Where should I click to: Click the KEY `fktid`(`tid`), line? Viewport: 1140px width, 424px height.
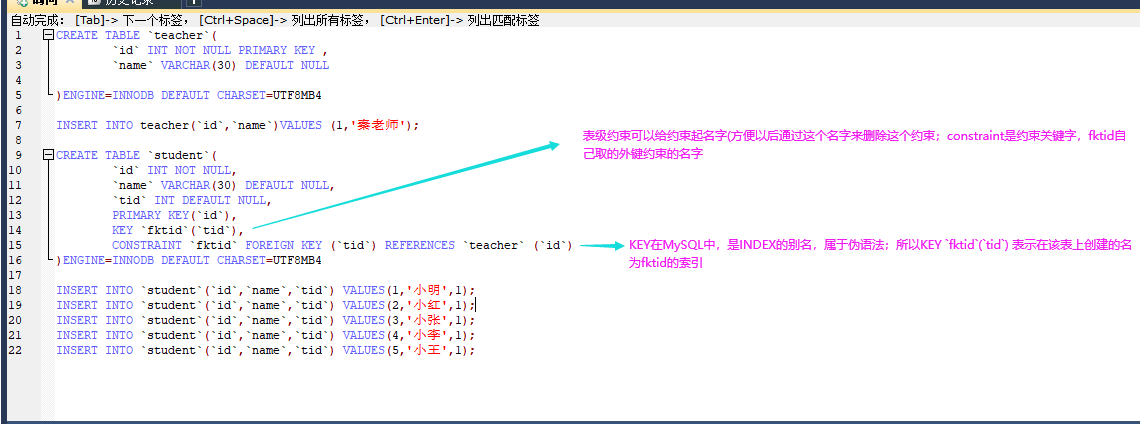coord(178,231)
